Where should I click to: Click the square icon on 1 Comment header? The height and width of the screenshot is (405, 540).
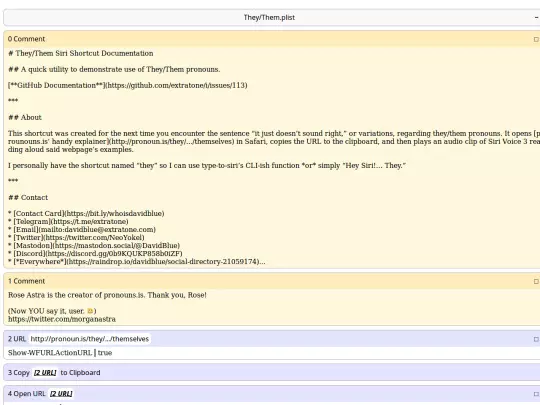[536, 281]
